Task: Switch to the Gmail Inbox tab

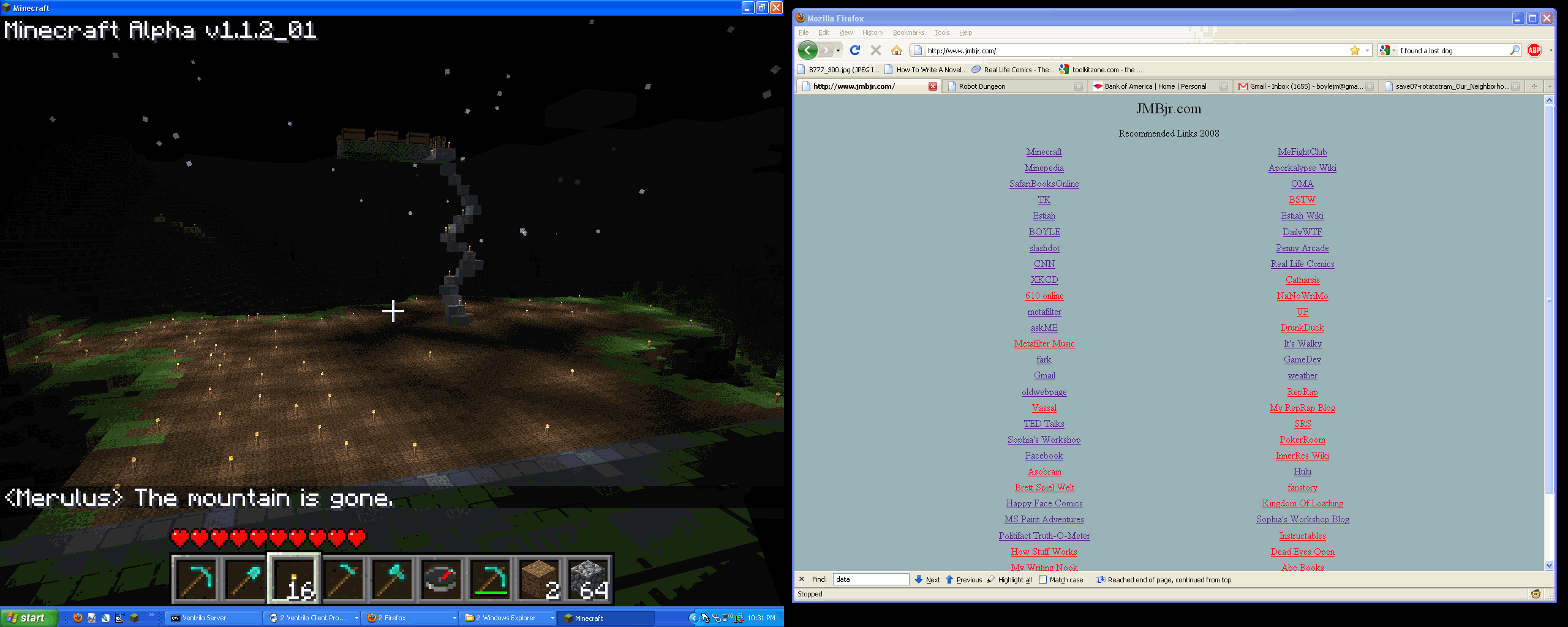Action: (x=1306, y=86)
